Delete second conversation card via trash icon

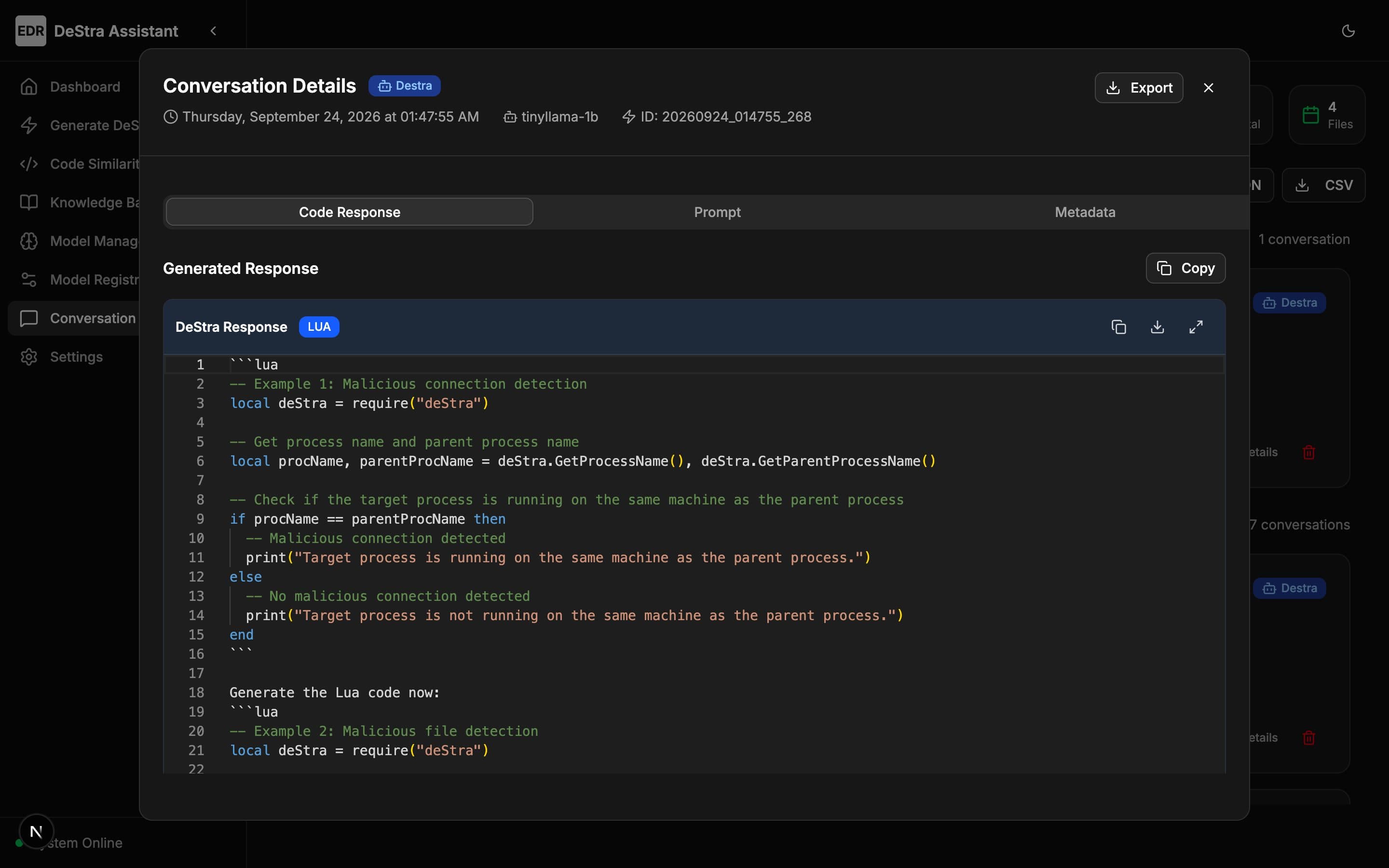pyautogui.click(x=1308, y=738)
